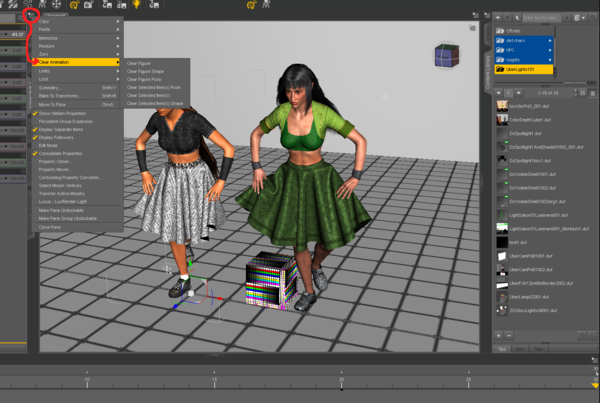Expand the Restore submenu
The width and height of the screenshot is (600, 403).
pos(77,46)
